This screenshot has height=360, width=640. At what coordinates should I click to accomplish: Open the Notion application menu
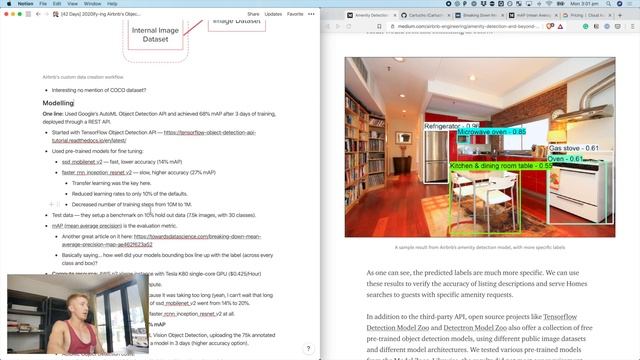25,4
